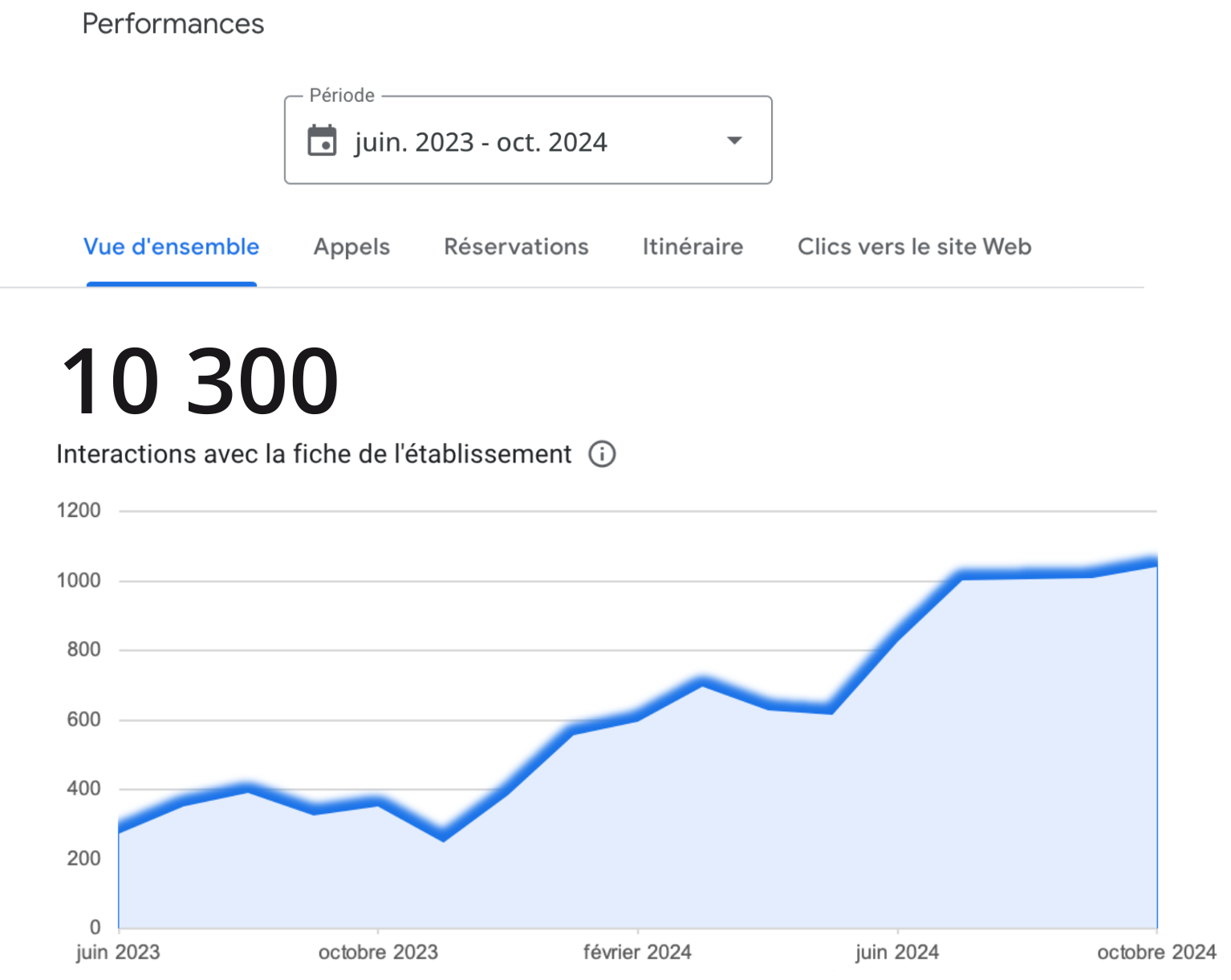
Task: Click the octobre 2023 x-axis label
Action: (x=378, y=953)
